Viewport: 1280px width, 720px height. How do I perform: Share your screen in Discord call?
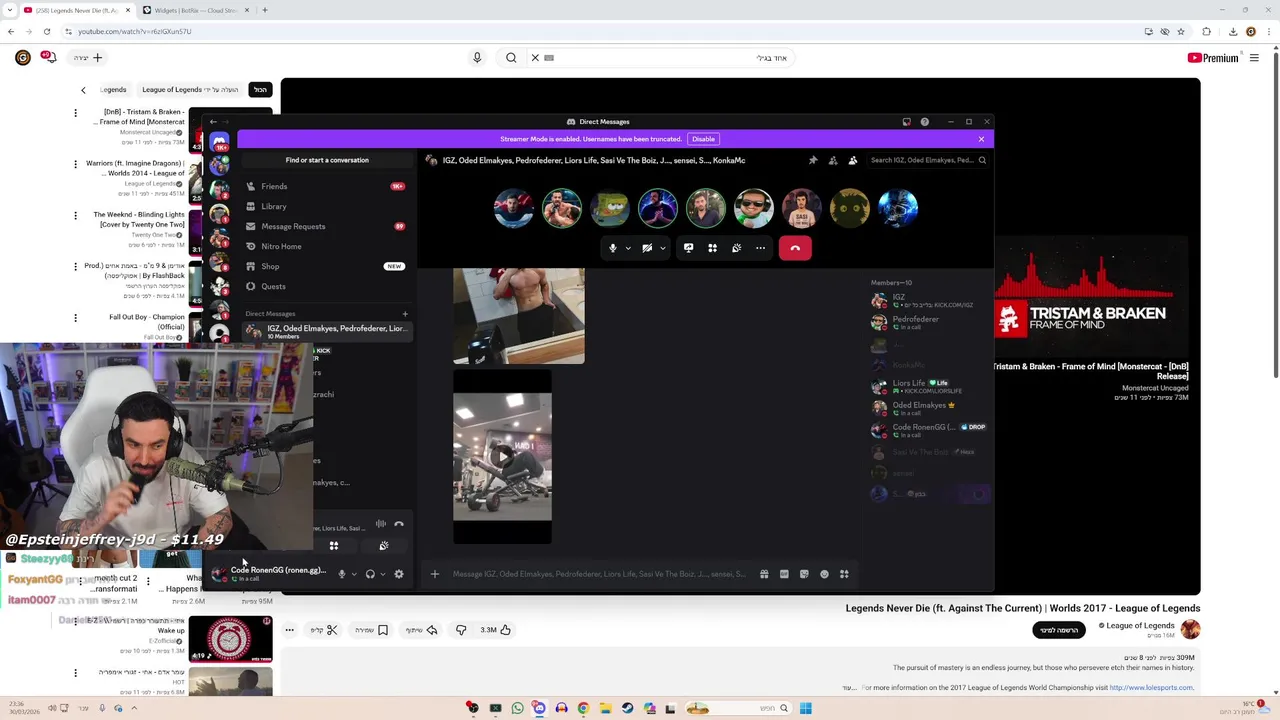[x=688, y=248]
